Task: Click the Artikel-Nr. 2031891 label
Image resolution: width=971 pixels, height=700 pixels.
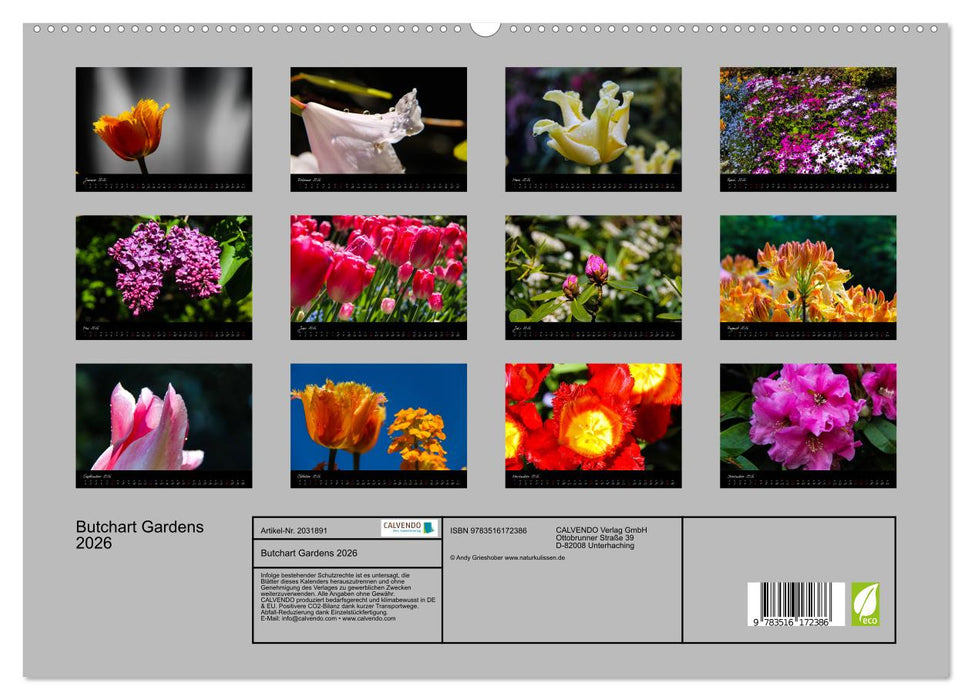Action: click(296, 531)
